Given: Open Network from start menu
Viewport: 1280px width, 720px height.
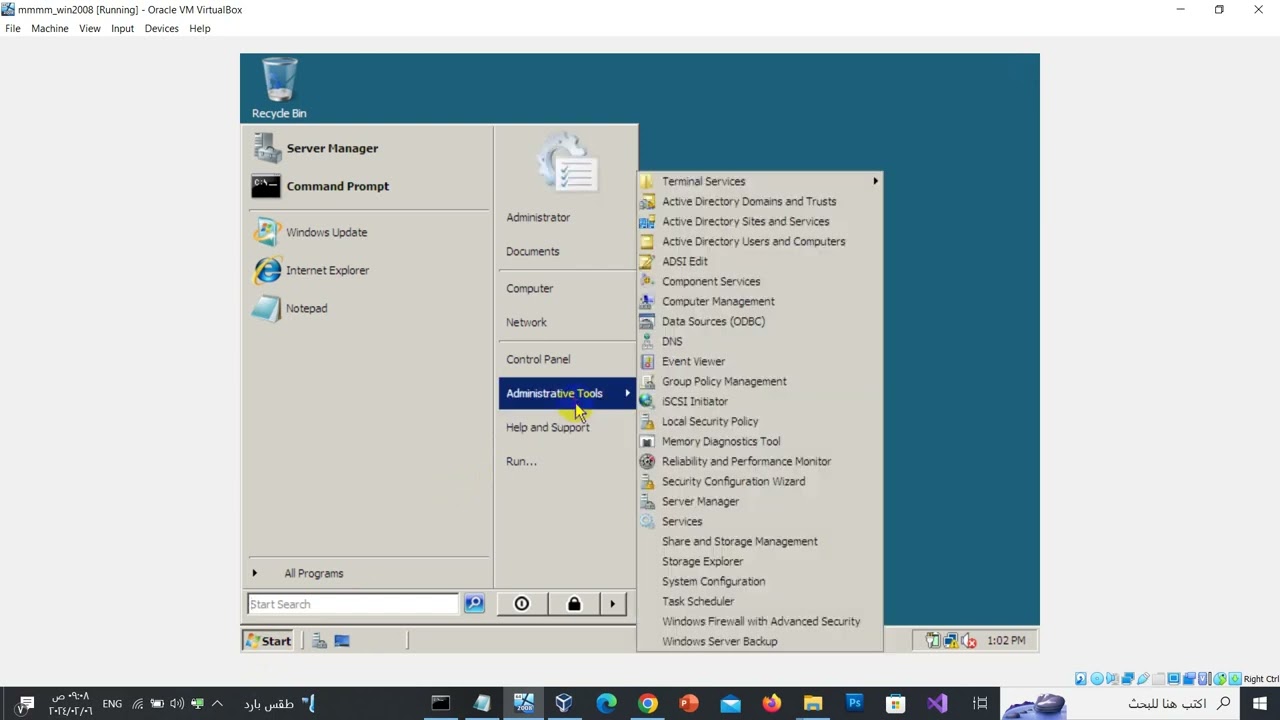Looking at the screenshot, I should (526, 322).
